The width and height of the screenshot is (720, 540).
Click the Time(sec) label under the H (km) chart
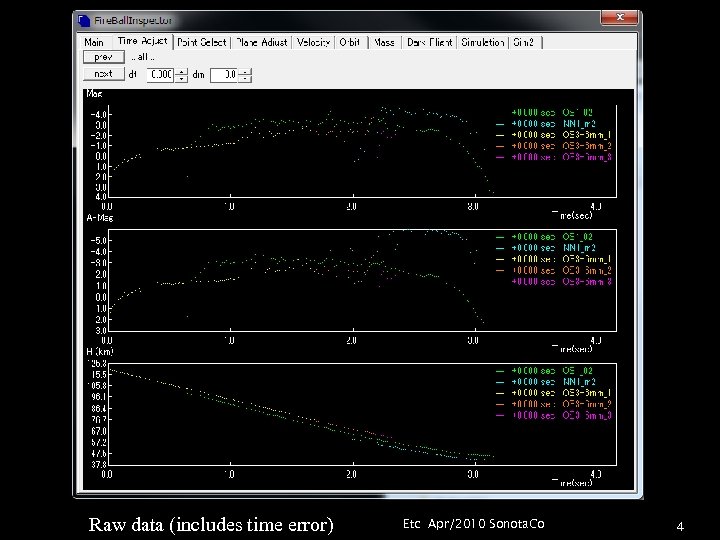point(572,482)
